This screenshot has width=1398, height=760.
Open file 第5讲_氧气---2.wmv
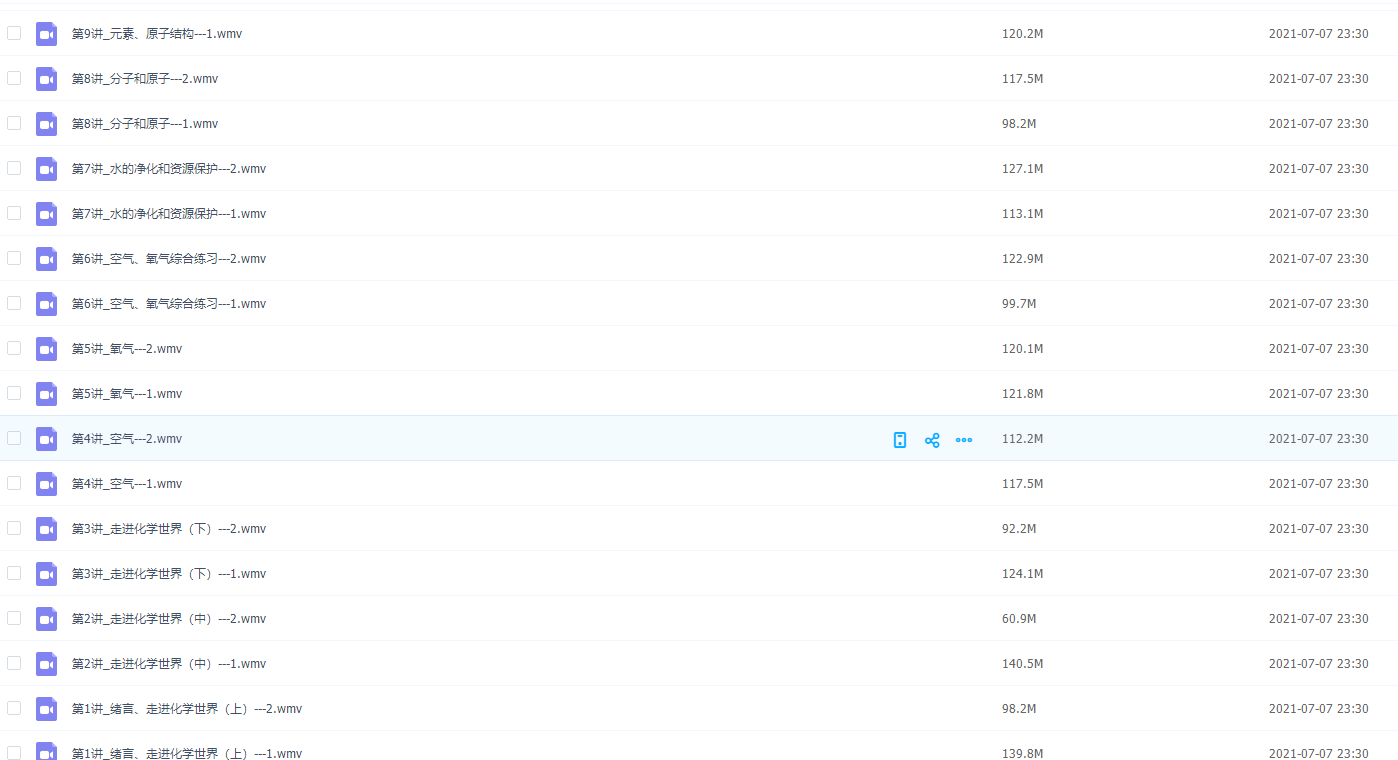coord(126,349)
